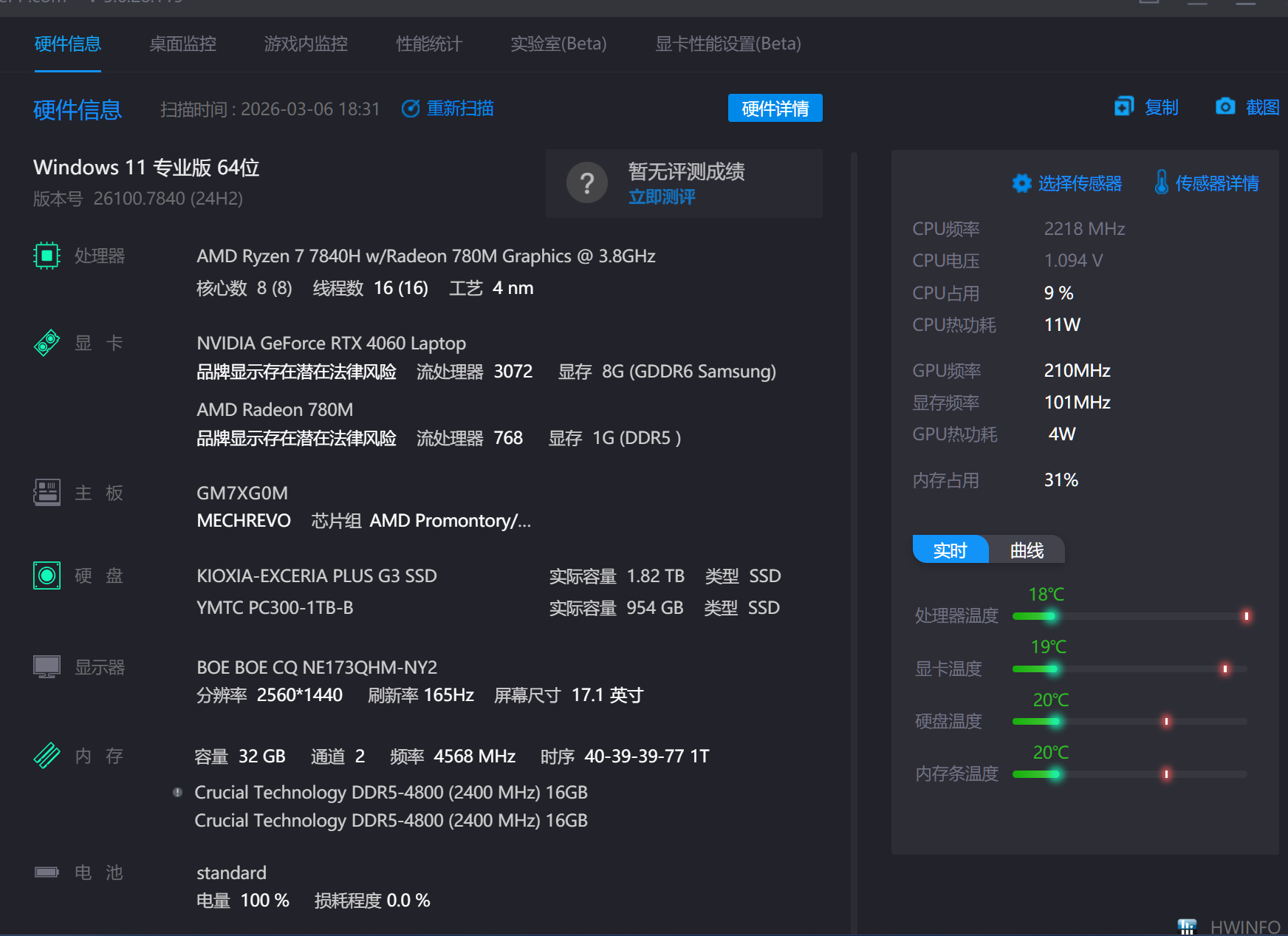The height and width of the screenshot is (936, 1288).
Task: Click the 硬件详情 button
Action: [775, 109]
